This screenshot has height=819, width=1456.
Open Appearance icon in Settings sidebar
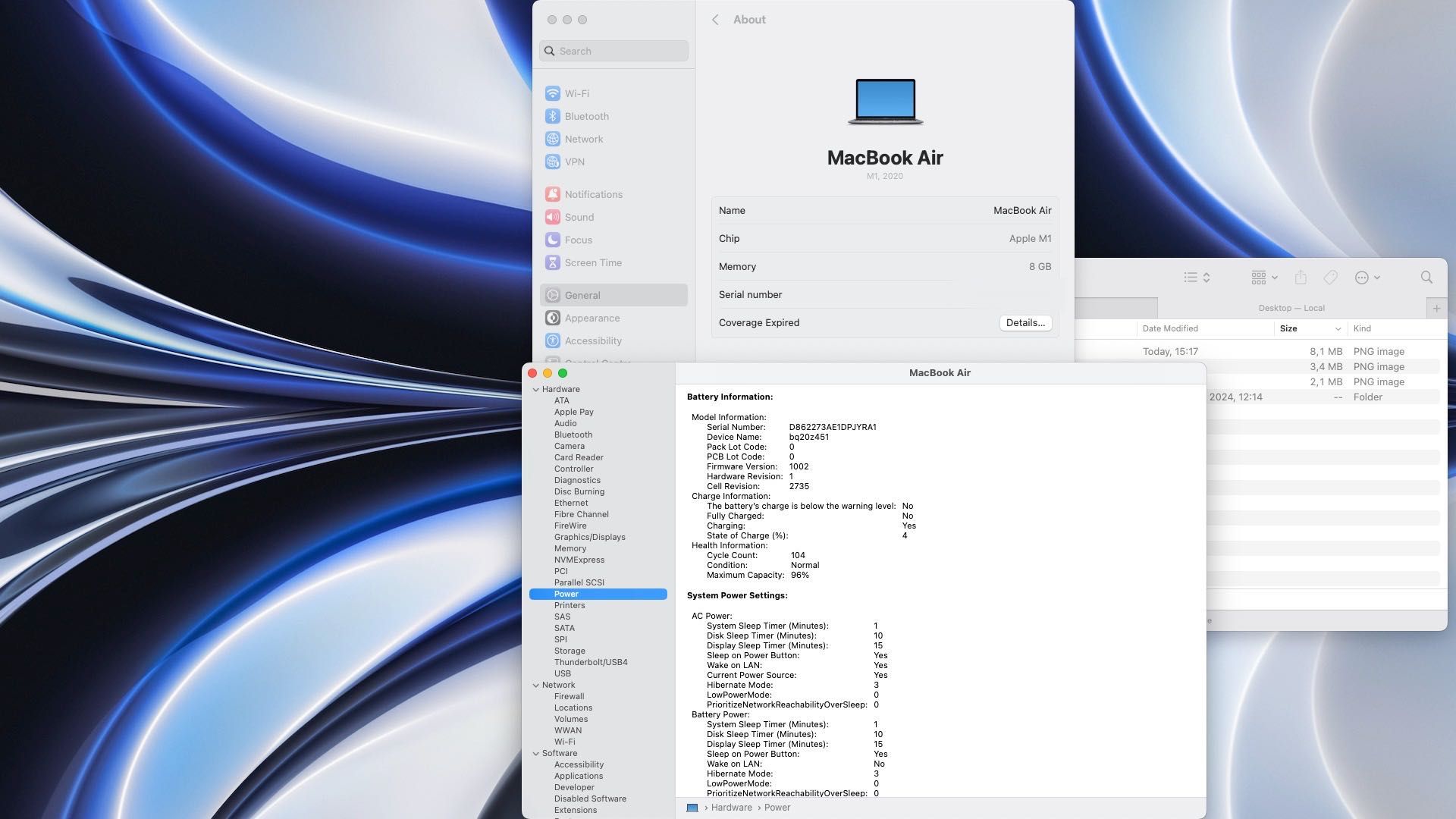click(x=553, y=318)
